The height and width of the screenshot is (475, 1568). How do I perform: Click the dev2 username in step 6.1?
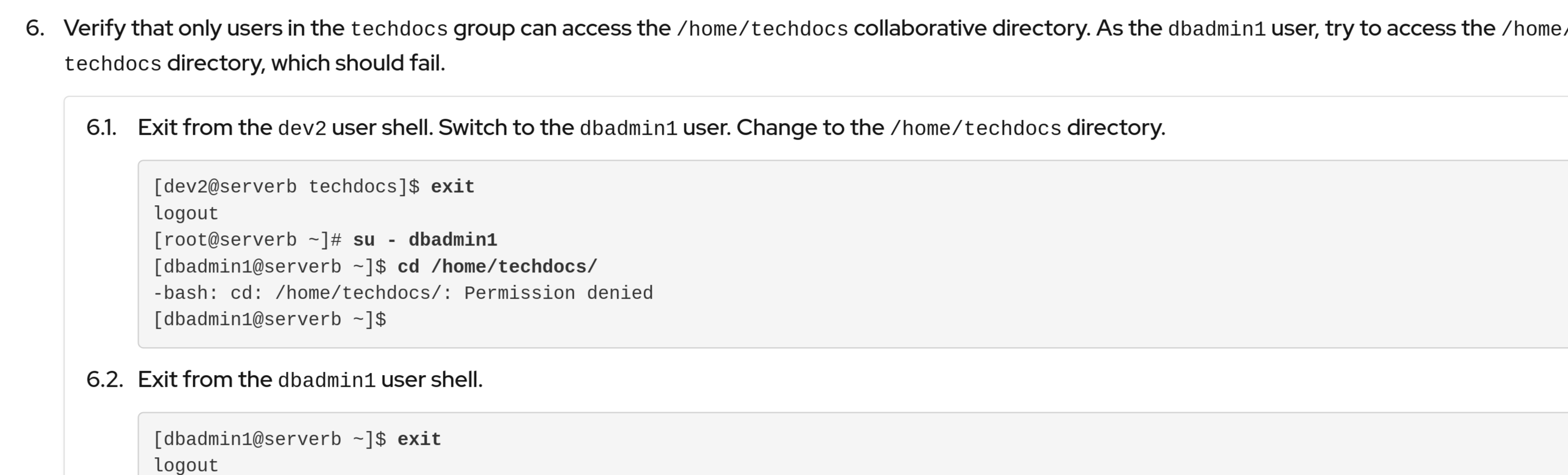(x=302, y=128)
